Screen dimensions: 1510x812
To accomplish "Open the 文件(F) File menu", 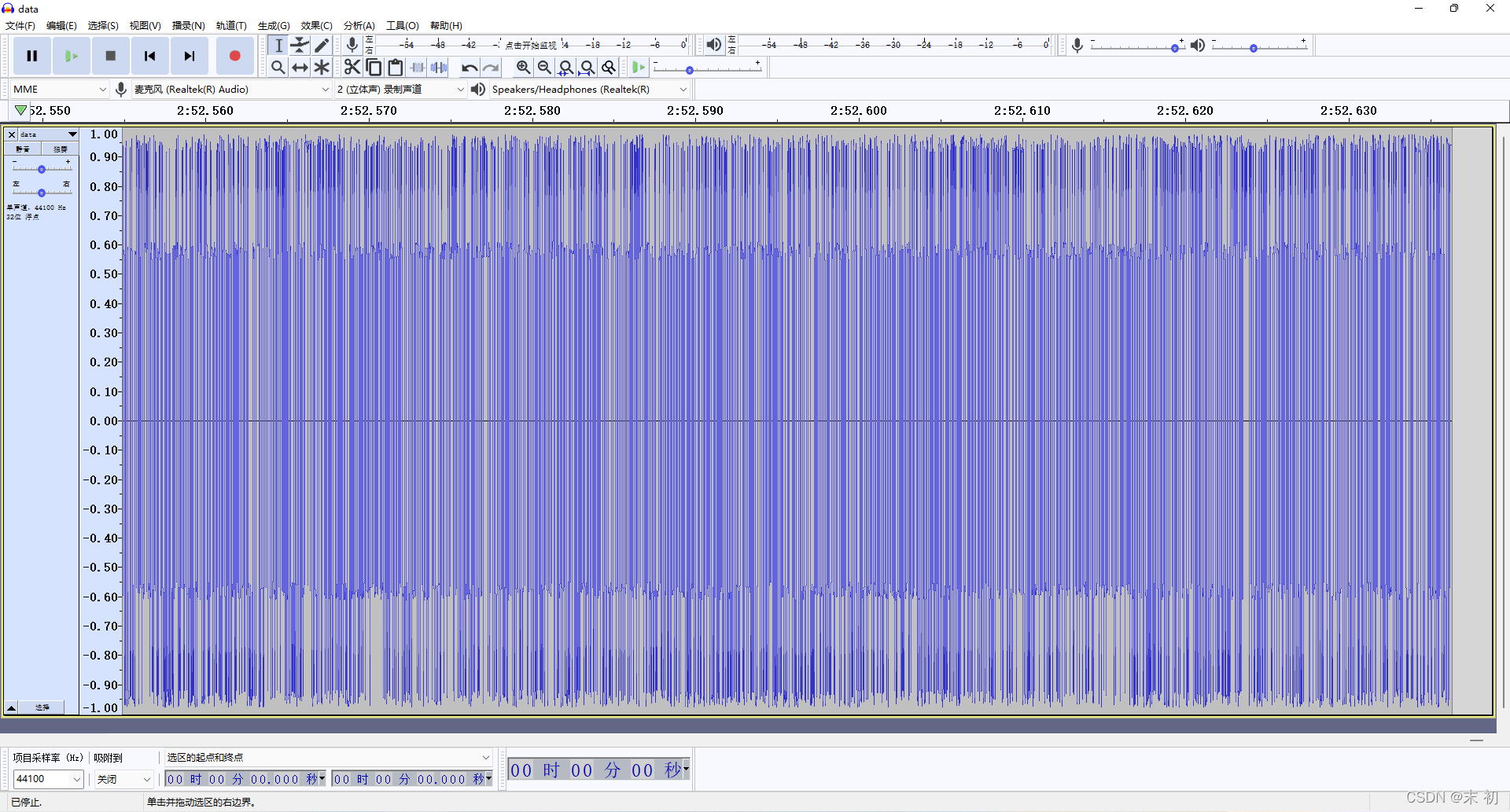I will pyautogui.click(x=20, y=25).
